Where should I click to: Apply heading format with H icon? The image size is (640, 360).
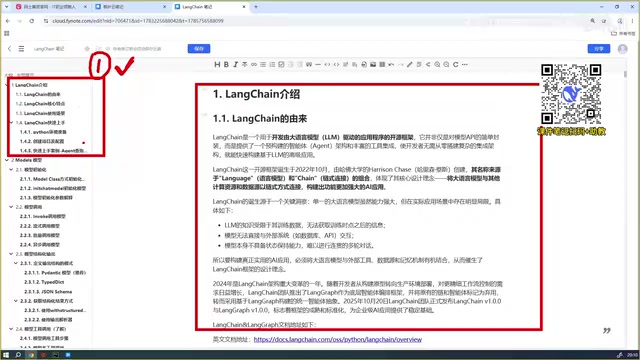[x=217, y=64]
